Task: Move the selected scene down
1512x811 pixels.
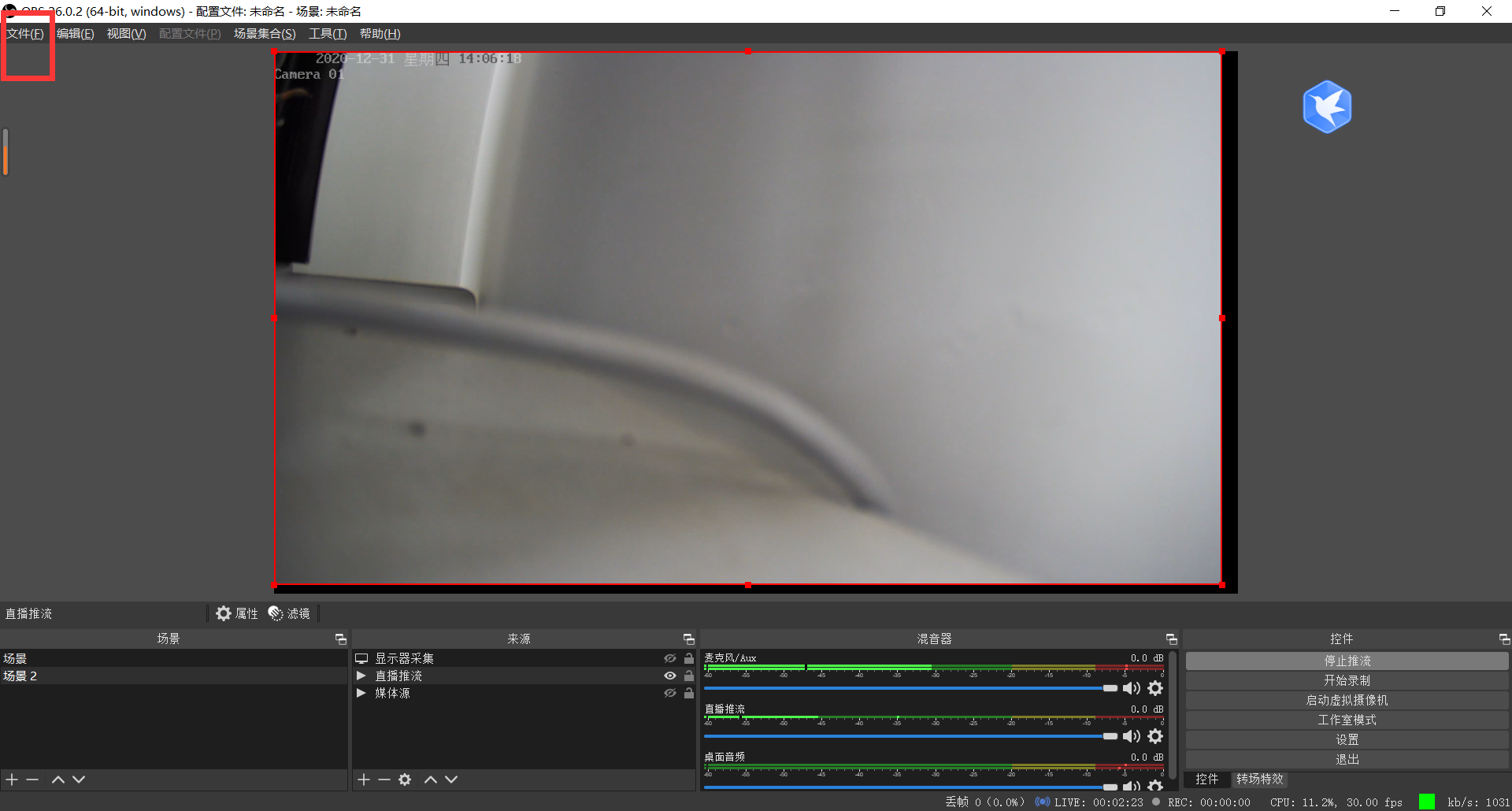Action: click(79, 780)
